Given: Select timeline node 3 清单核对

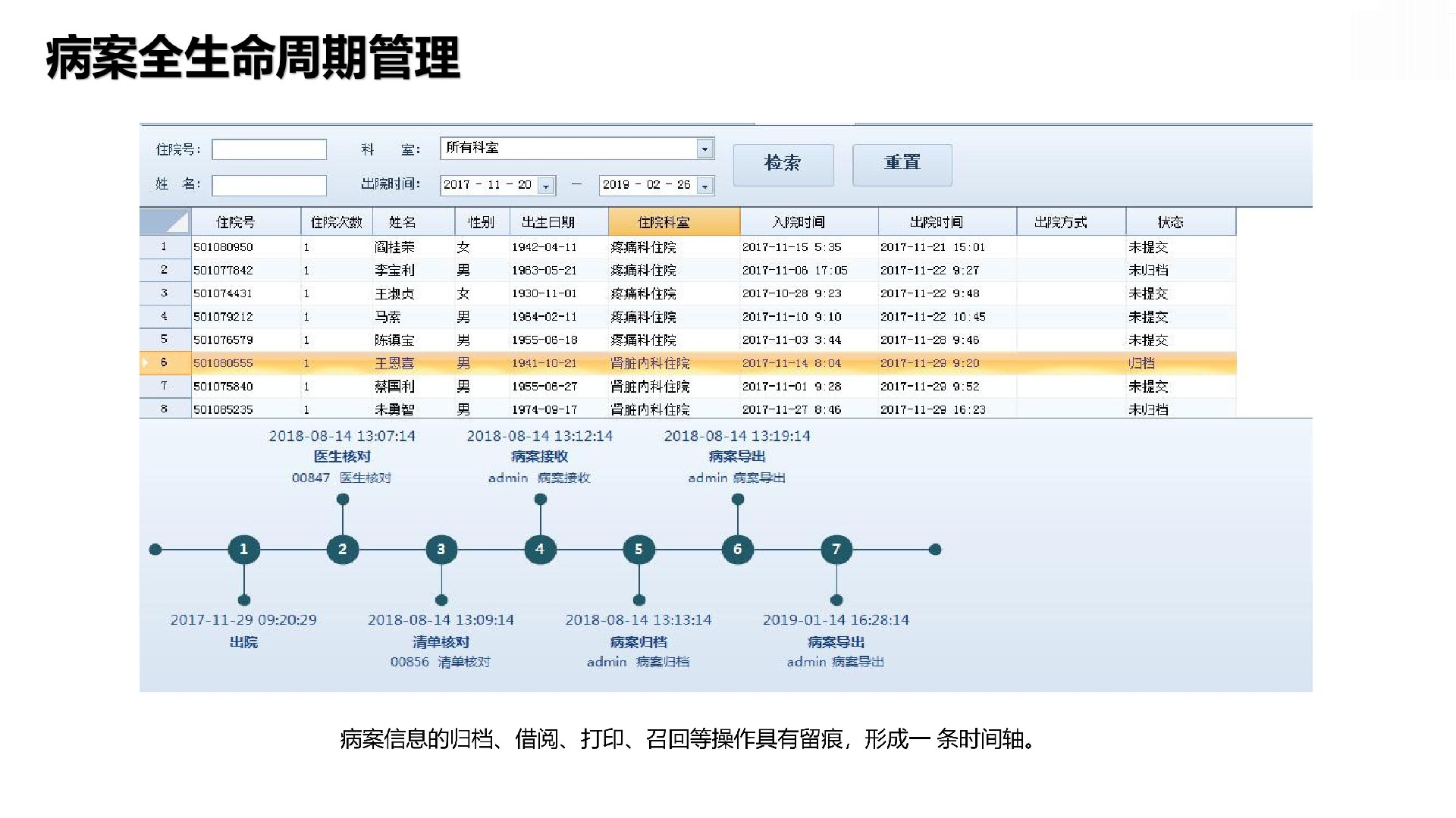Looking at the screenshot, I should 441,549.
